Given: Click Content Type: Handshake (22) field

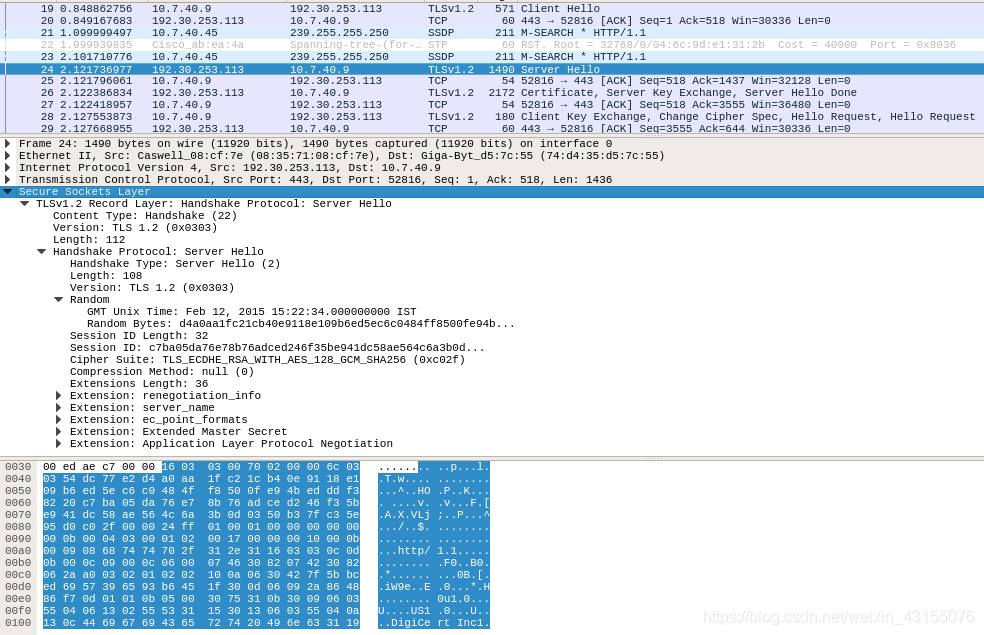Looking at the screenshot, I should (x=145, y=216).
